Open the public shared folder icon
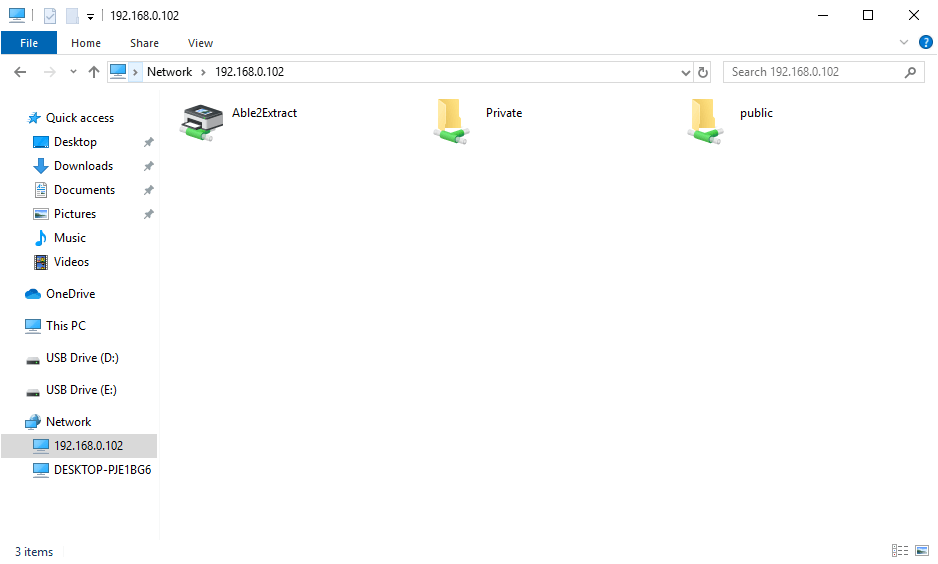This screenshot has width=938, height=564. coord(705,121)
